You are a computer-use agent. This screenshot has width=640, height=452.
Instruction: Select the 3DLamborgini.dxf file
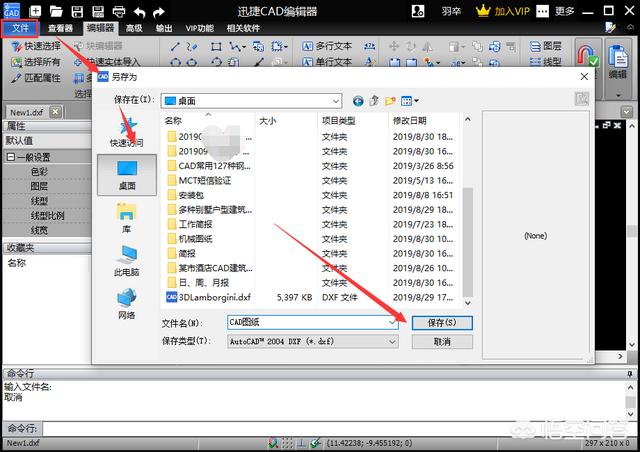point(209,297)
